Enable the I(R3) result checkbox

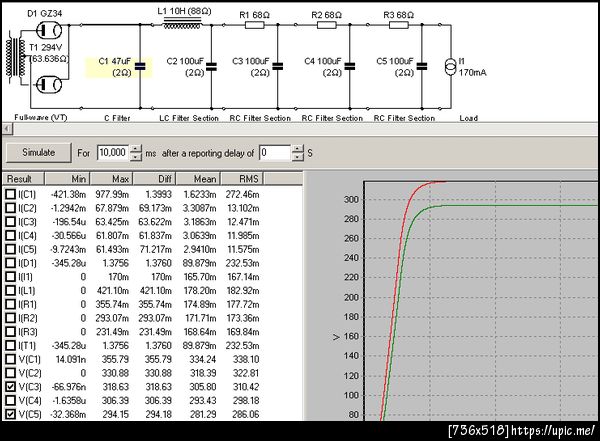tap(10, 332)
